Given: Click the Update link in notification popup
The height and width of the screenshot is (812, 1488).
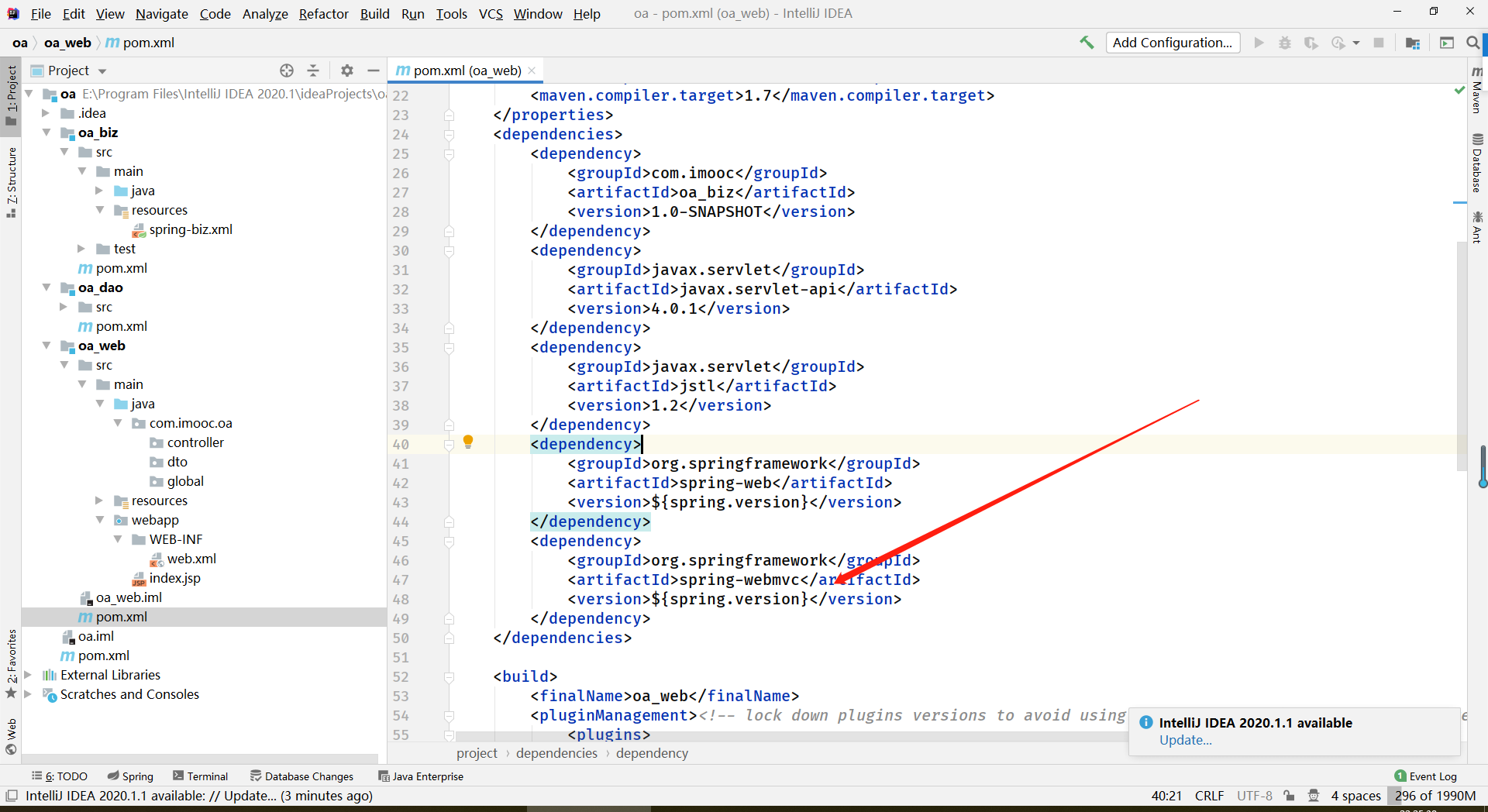Looking at the screenshot, I should (1185, 740).
